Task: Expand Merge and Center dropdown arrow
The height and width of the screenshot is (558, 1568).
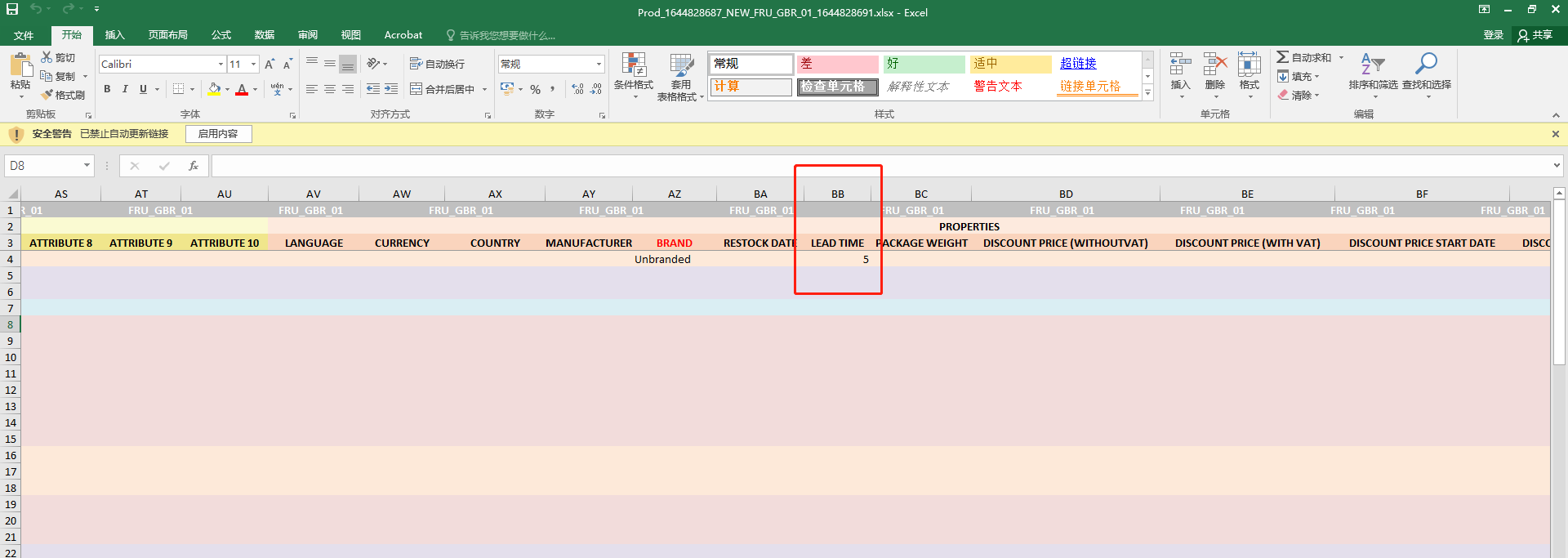Action: click(484, 89)
